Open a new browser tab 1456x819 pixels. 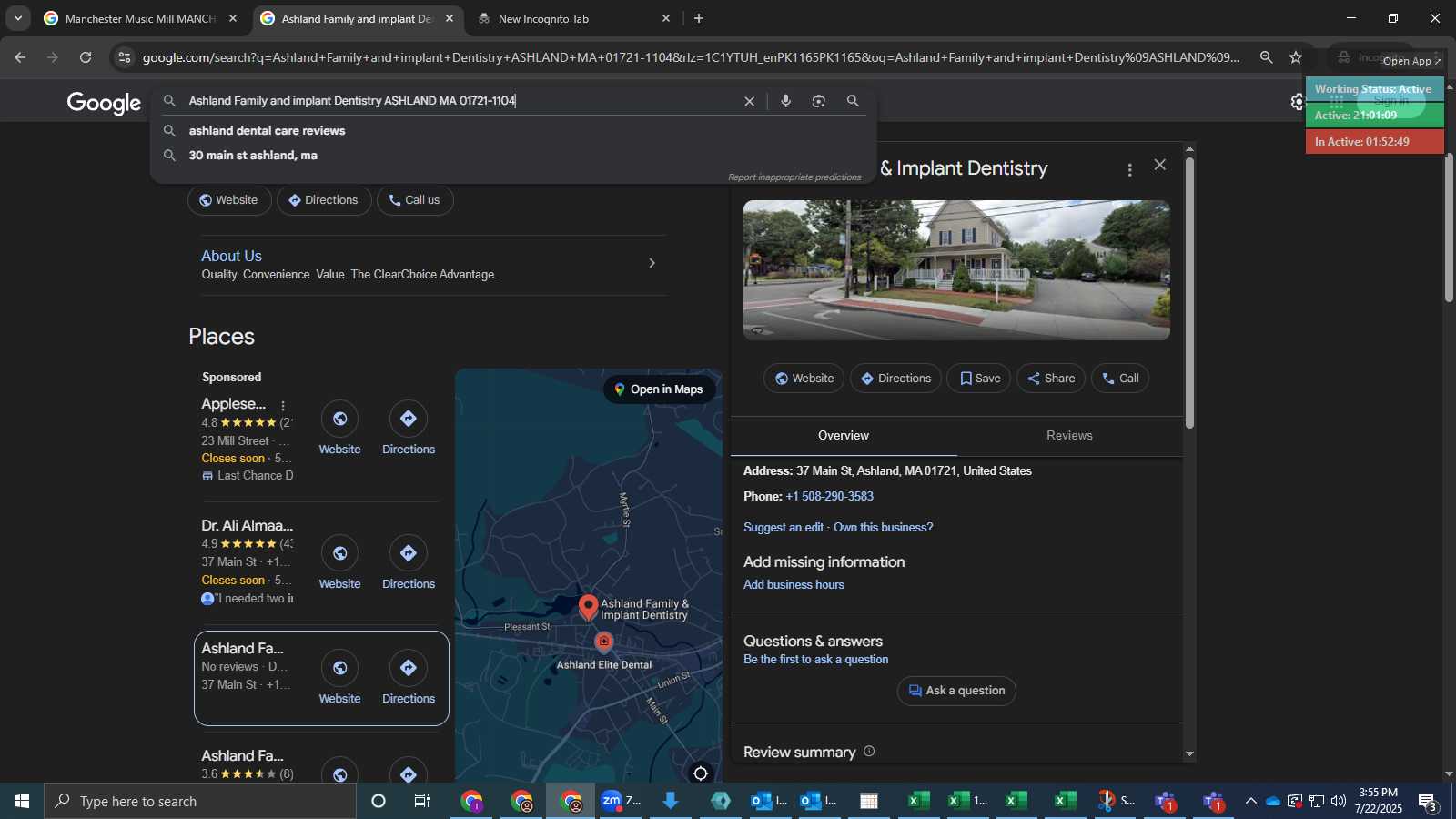pos(698,18)
